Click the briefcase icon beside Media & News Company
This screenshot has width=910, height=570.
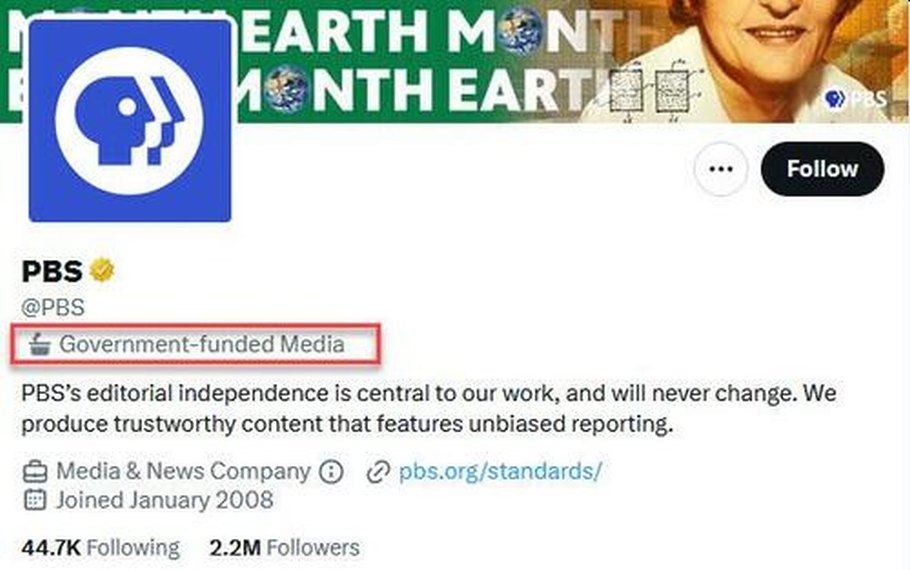pyautogui.click(x=35, y=471)
